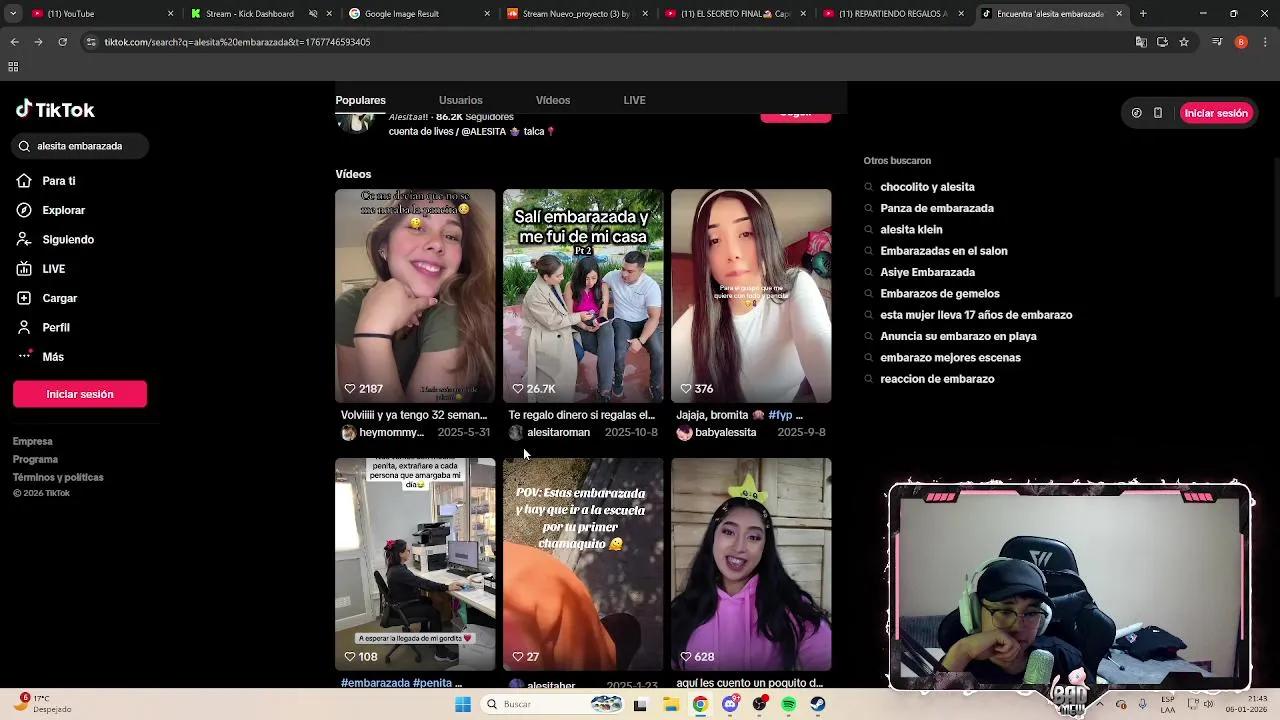Like the heymommy video with 2187 likes
This screenshot has width=1280, height=720.
[x=350, y=389]
